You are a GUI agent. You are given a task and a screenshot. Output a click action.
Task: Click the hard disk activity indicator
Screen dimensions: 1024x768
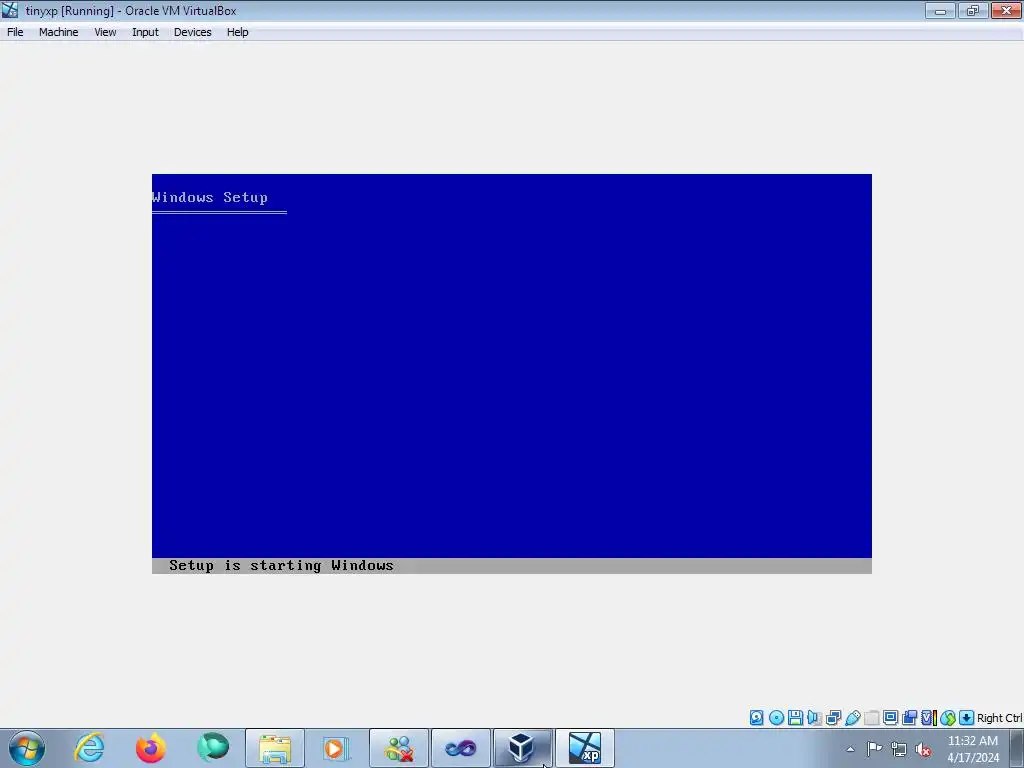click(756, 718)
